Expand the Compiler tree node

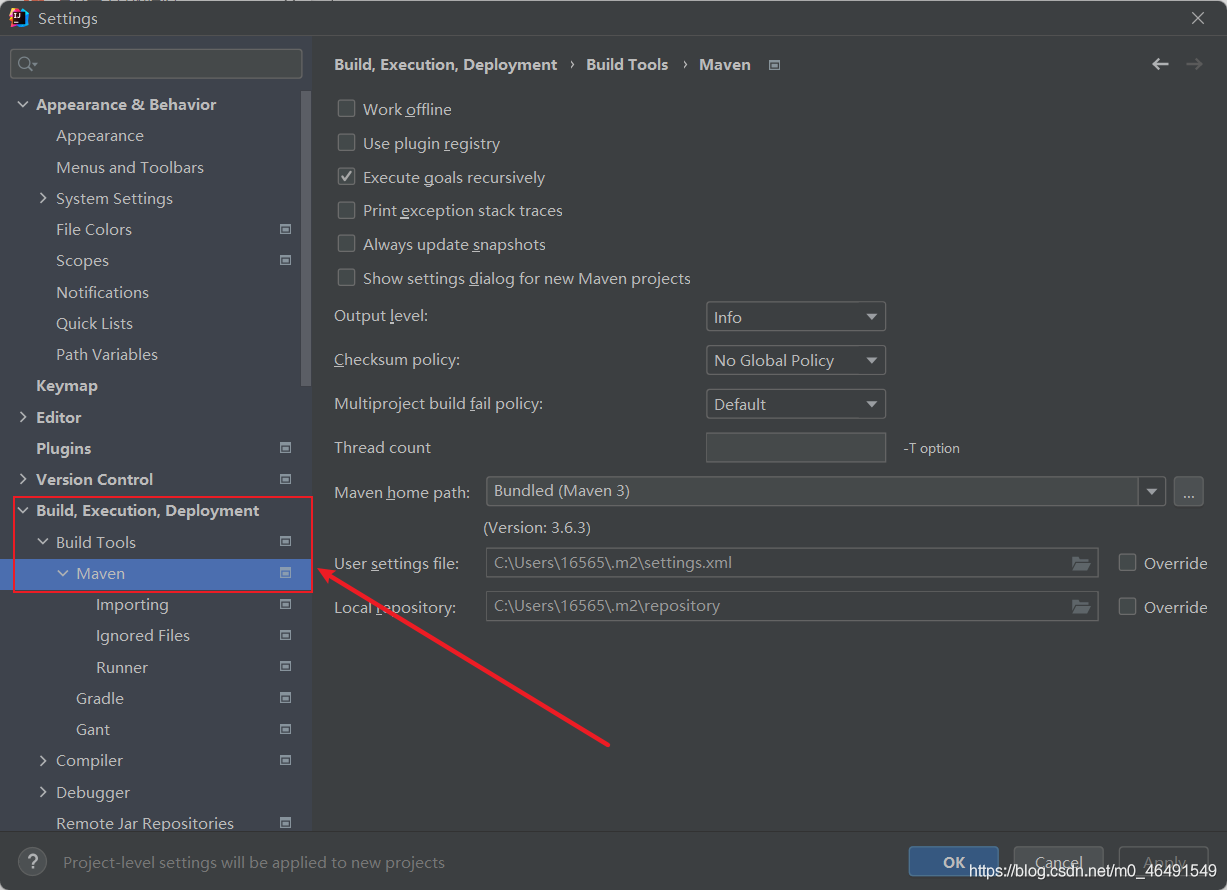pyautogui.click(x=42, y=761)
